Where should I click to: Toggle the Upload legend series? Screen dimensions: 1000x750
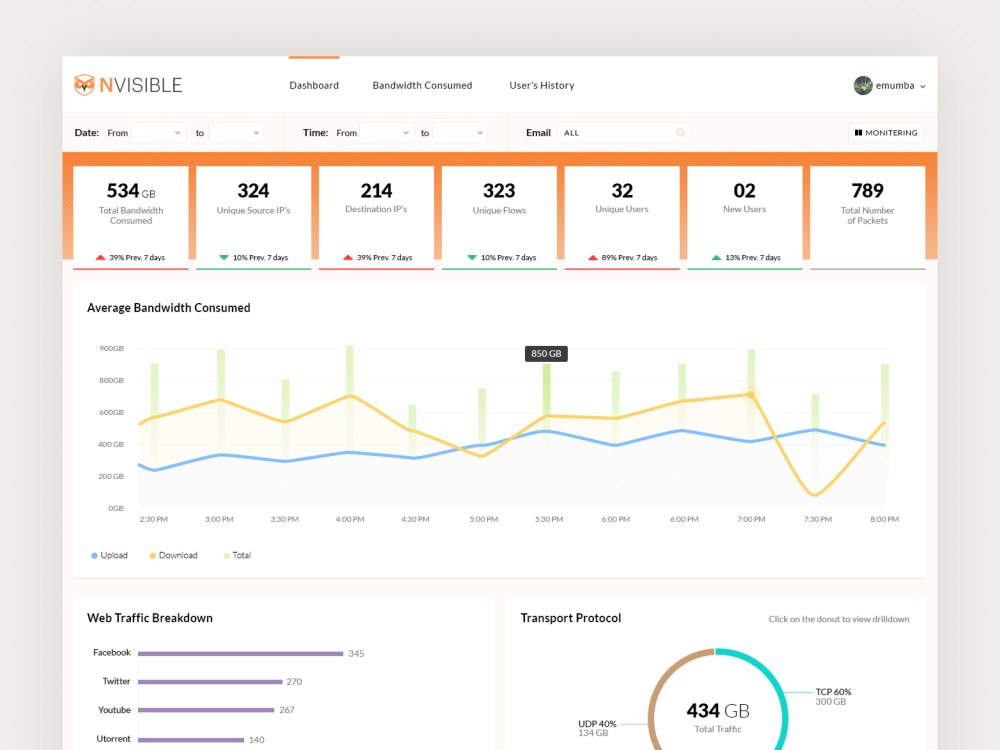coord(109,555)
